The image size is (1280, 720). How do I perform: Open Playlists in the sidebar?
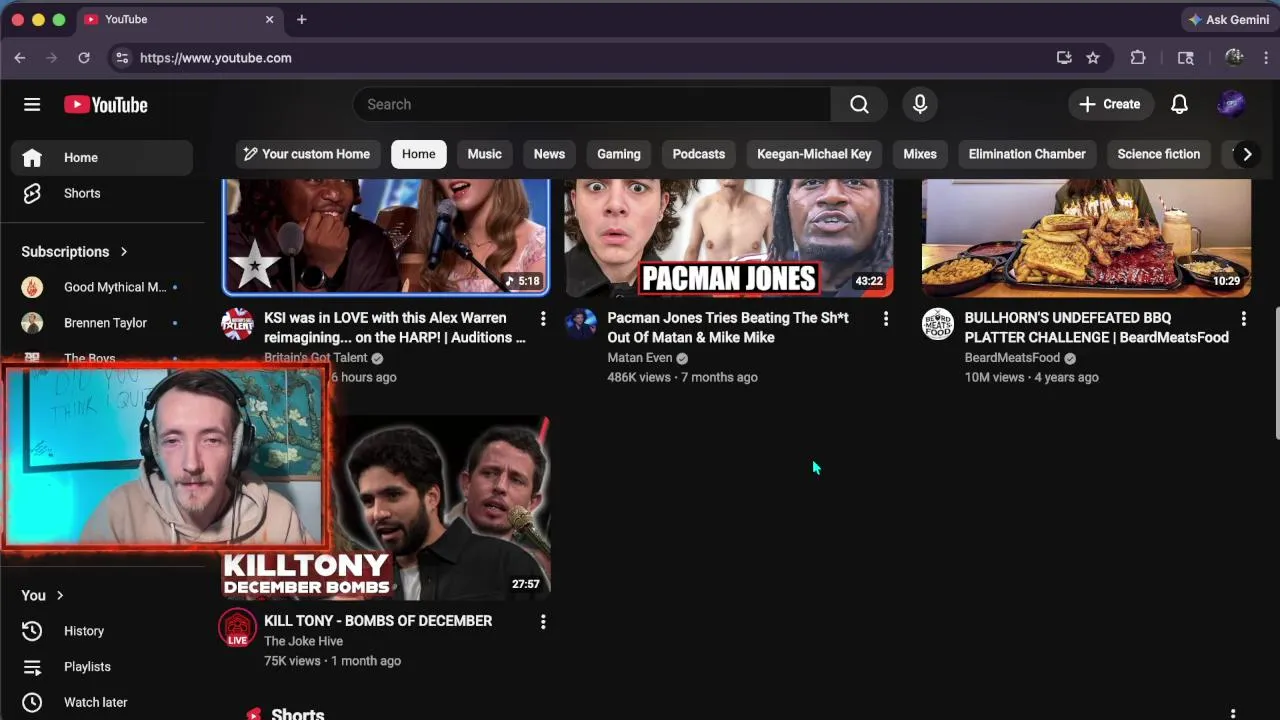coord(102,667)
